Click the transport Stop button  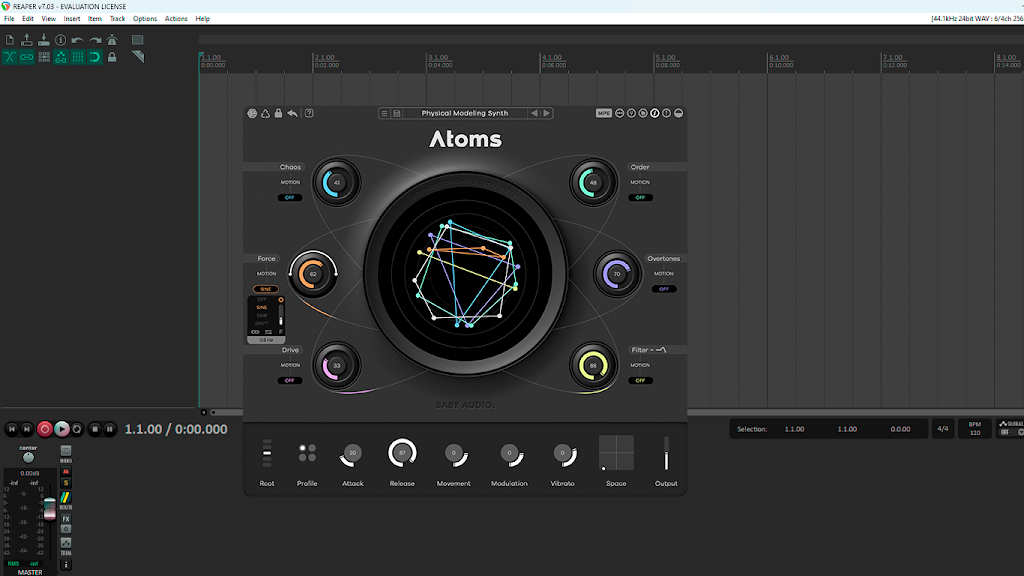point(95,429)
